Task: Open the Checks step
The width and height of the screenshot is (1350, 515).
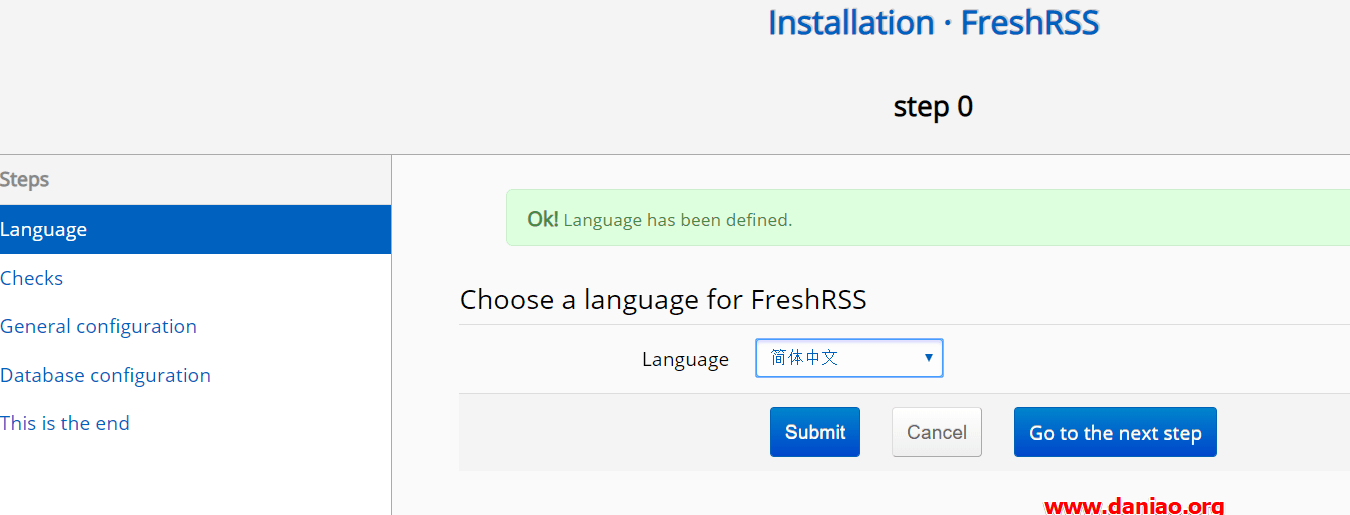Action: pyautogui.click(x=32, y=278)
